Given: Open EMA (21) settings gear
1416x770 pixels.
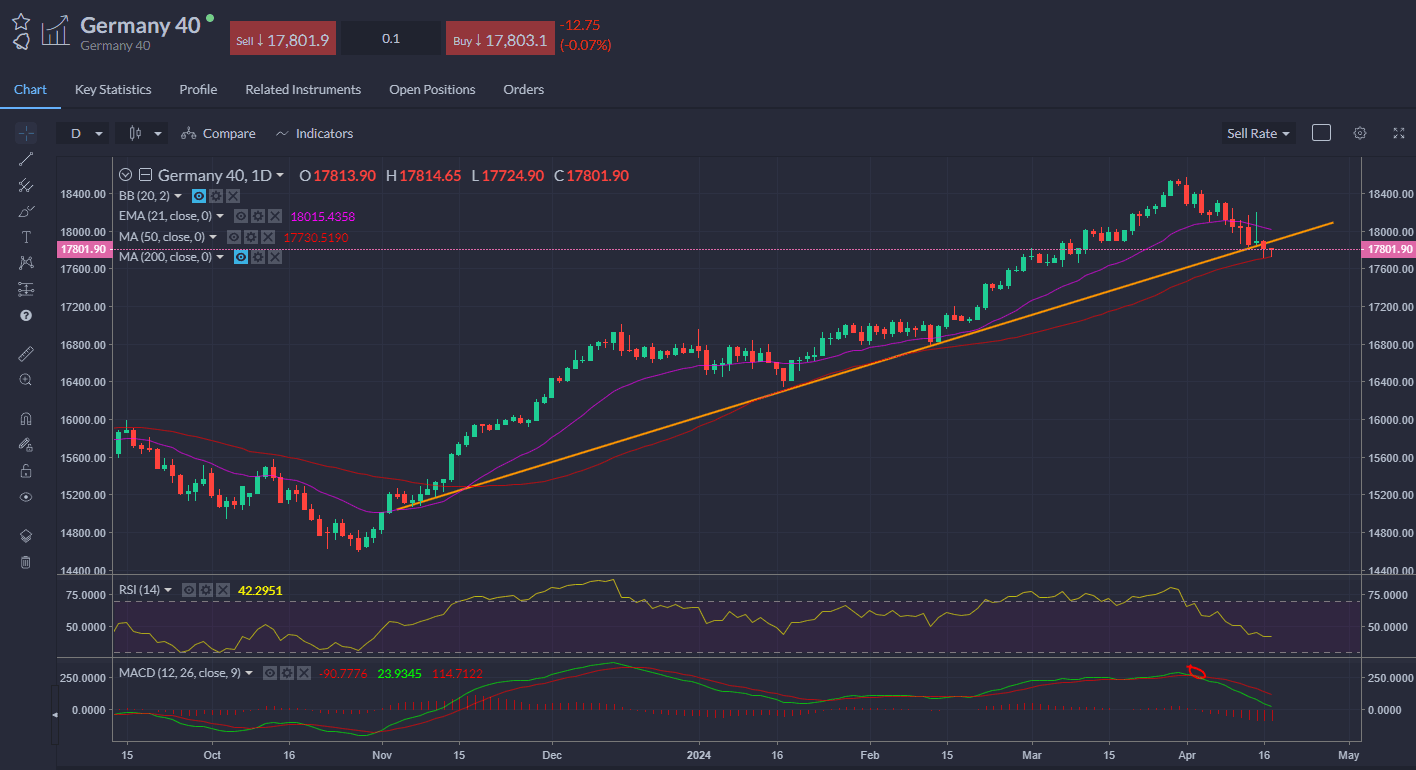Looking at the screenshot, I should 257,216.
